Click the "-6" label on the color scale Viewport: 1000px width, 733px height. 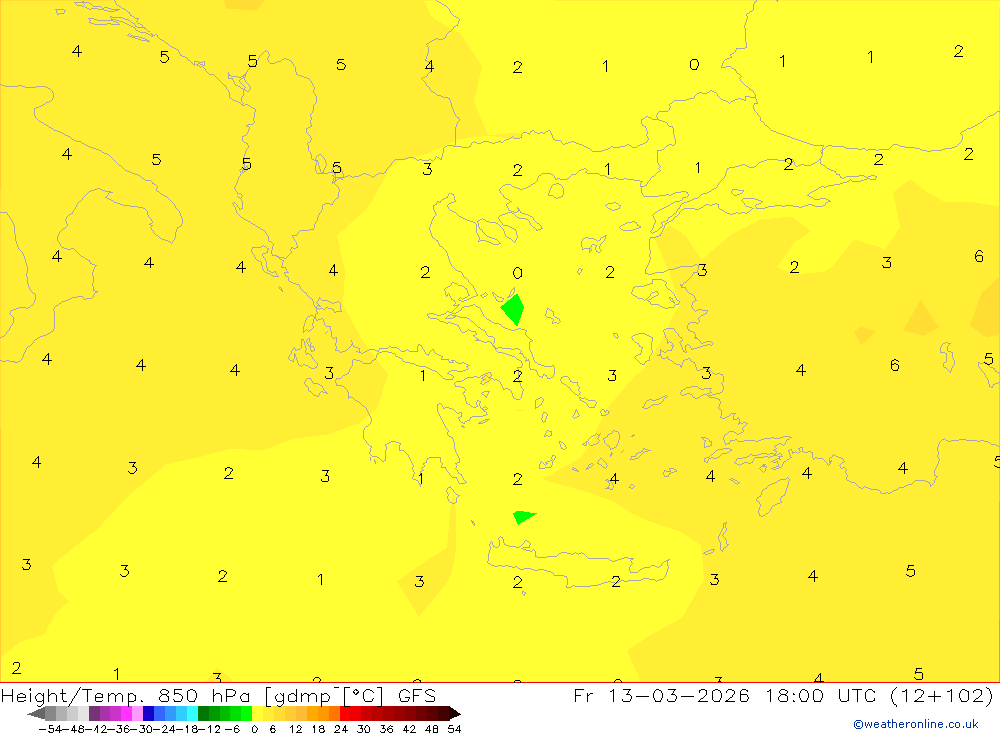pyautogui.click(x=232, y=729)
